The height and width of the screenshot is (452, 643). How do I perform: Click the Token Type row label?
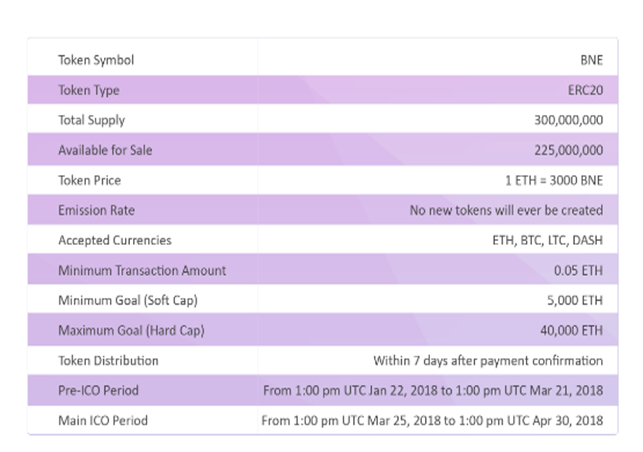[89, 90]
